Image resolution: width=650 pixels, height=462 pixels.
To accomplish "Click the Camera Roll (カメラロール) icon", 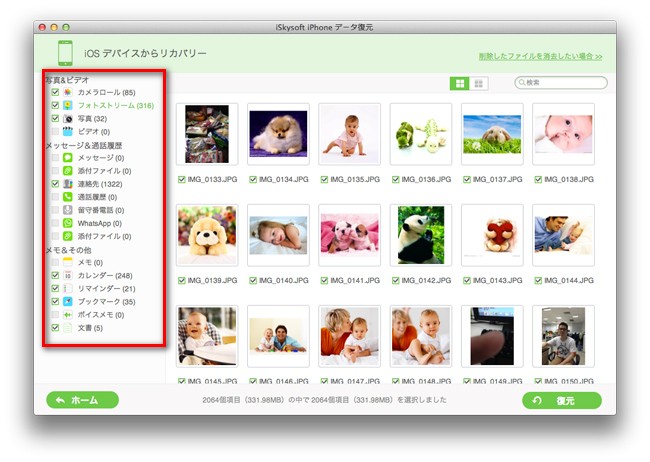I will click(68, 92).
